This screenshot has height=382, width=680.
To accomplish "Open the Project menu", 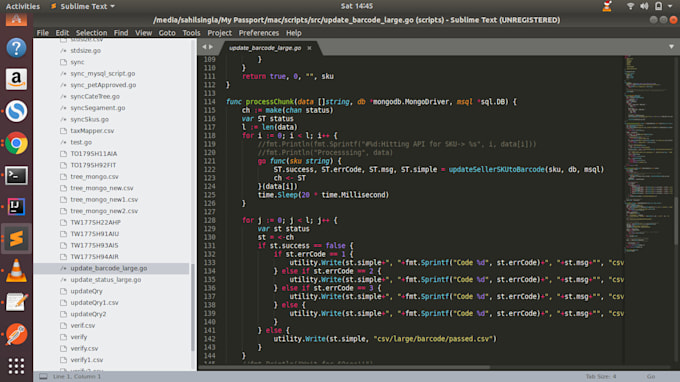I will pos(219,33).
